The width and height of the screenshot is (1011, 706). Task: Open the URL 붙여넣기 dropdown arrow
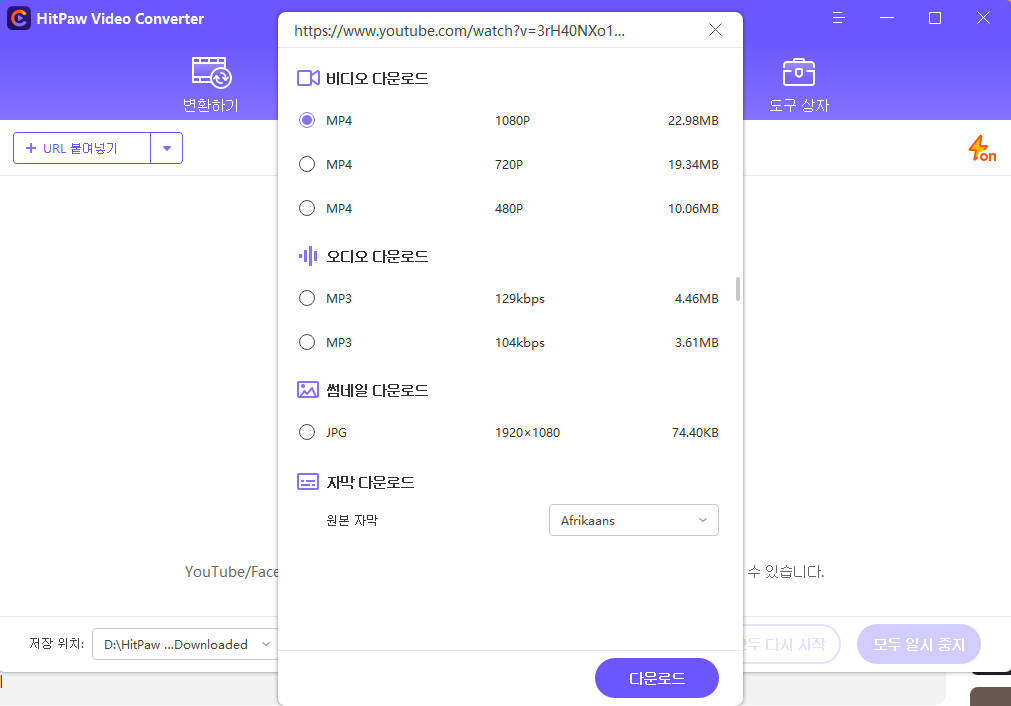[167, 148]
